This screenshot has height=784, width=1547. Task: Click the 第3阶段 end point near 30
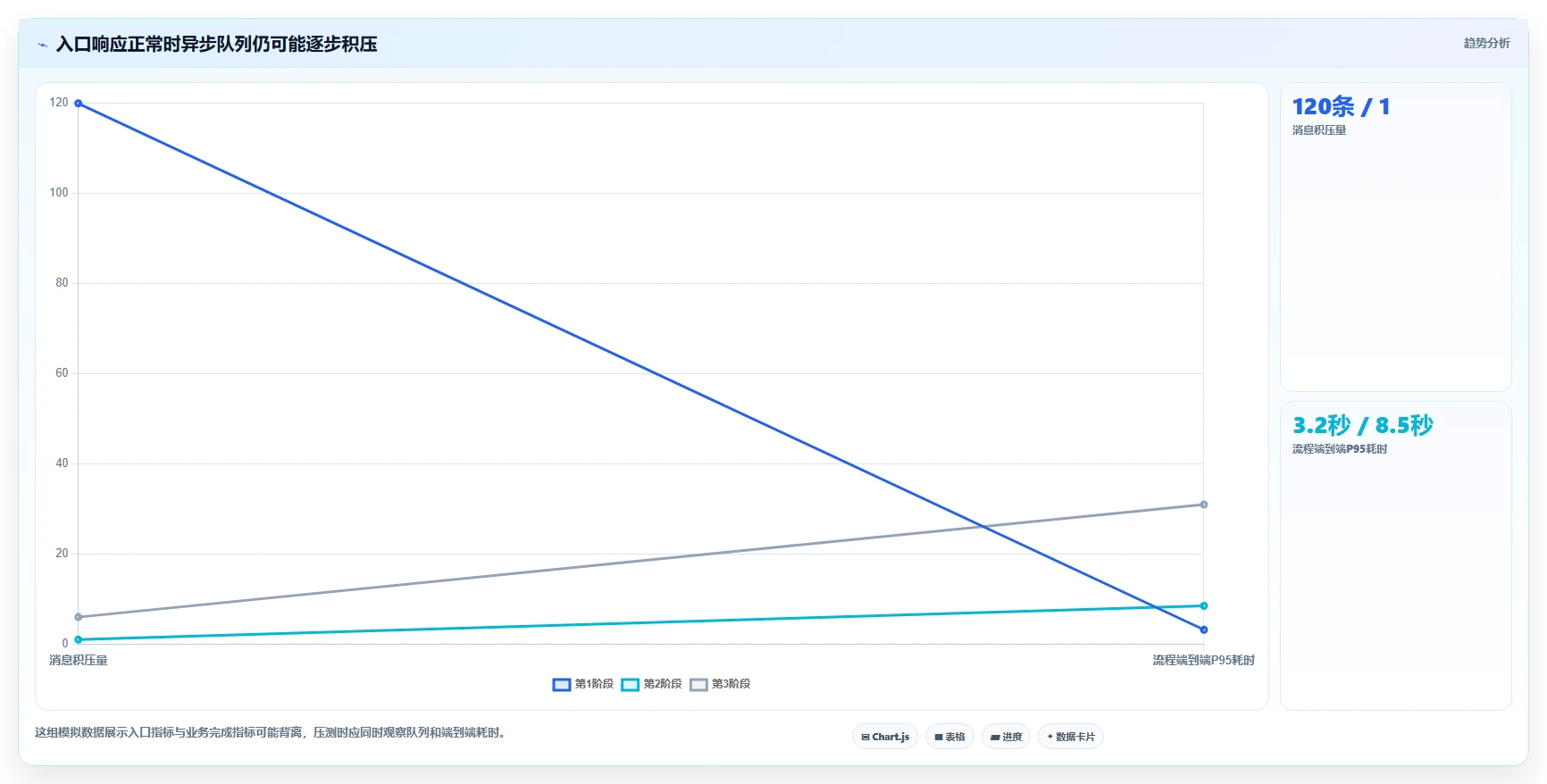click(x=1204, y=505)
